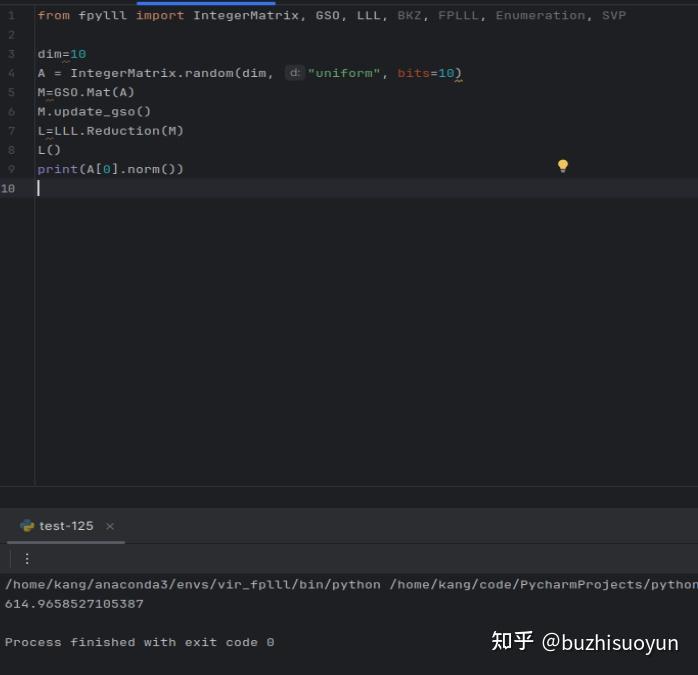The width and height of the screenshot is (698, 675).
Task: Click line number 1 in the gutter
Action: [x=12, y=16]
